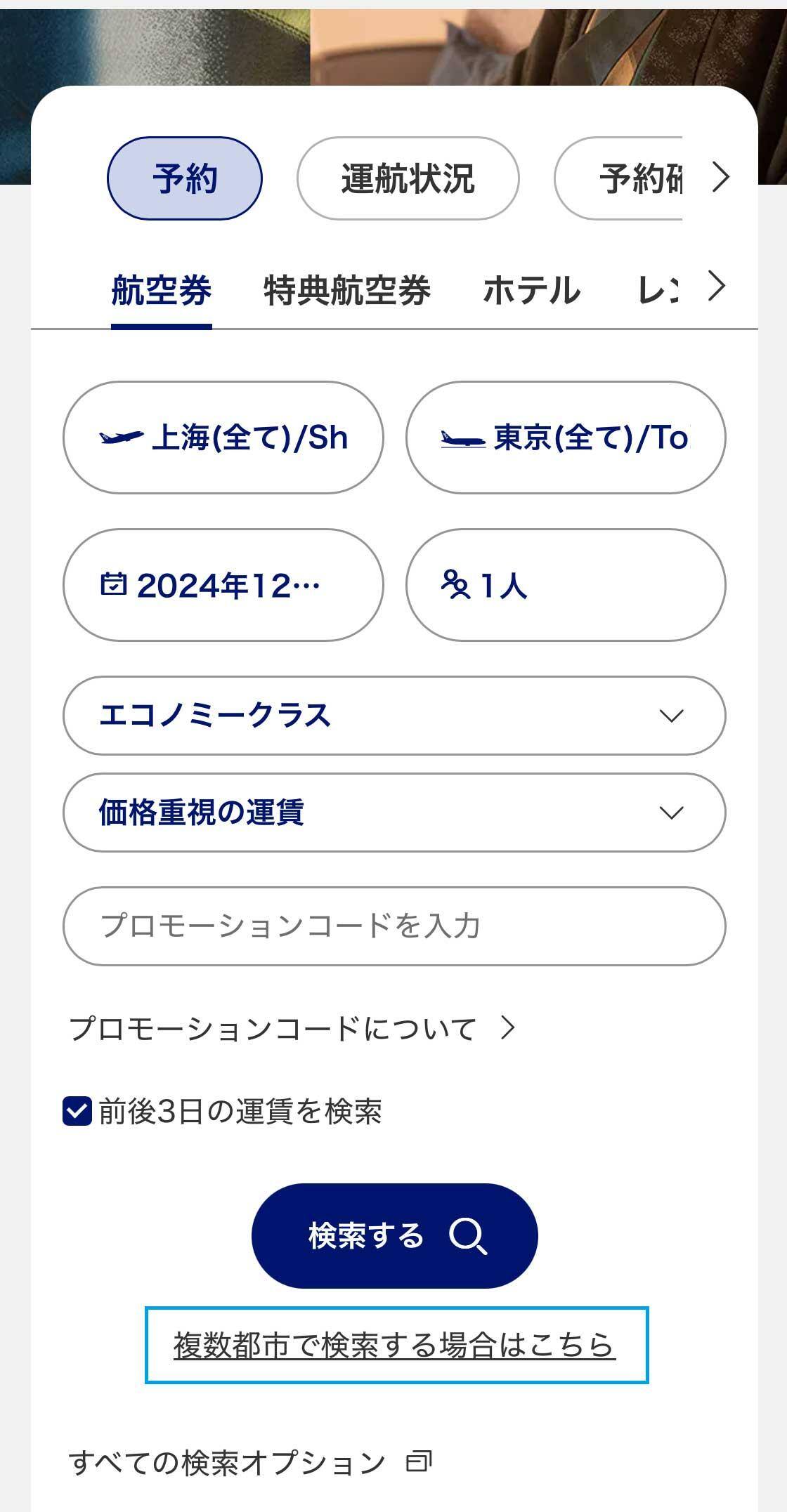
Task: Toggle the 予約 pill button
Action: coord(184,178)
